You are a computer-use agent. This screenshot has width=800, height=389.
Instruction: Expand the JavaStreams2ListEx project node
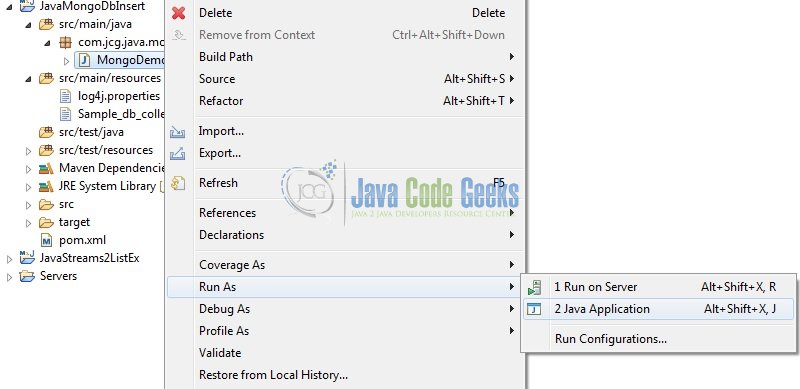click(9, 259)
